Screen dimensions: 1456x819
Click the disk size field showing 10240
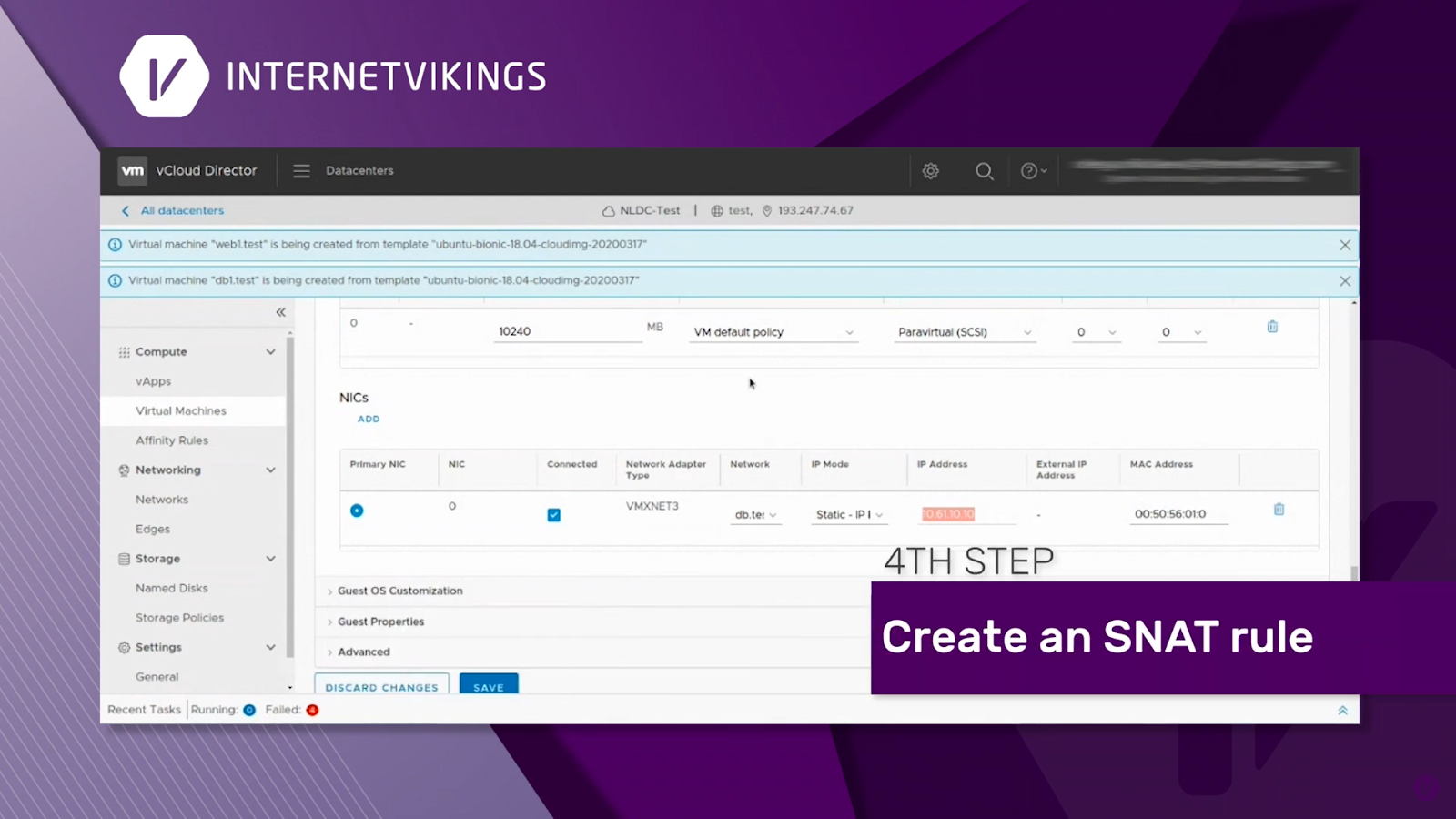click(x=569, y=332)
